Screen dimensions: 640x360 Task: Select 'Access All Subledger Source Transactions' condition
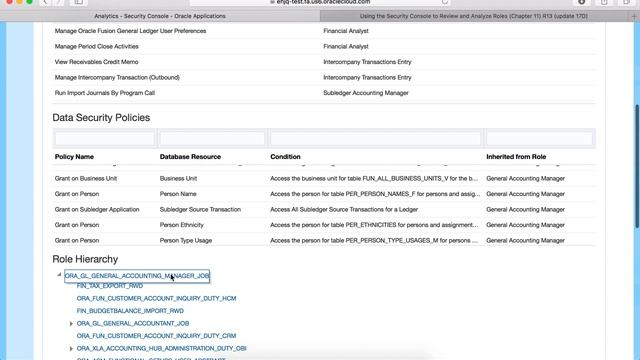[344, 210]
